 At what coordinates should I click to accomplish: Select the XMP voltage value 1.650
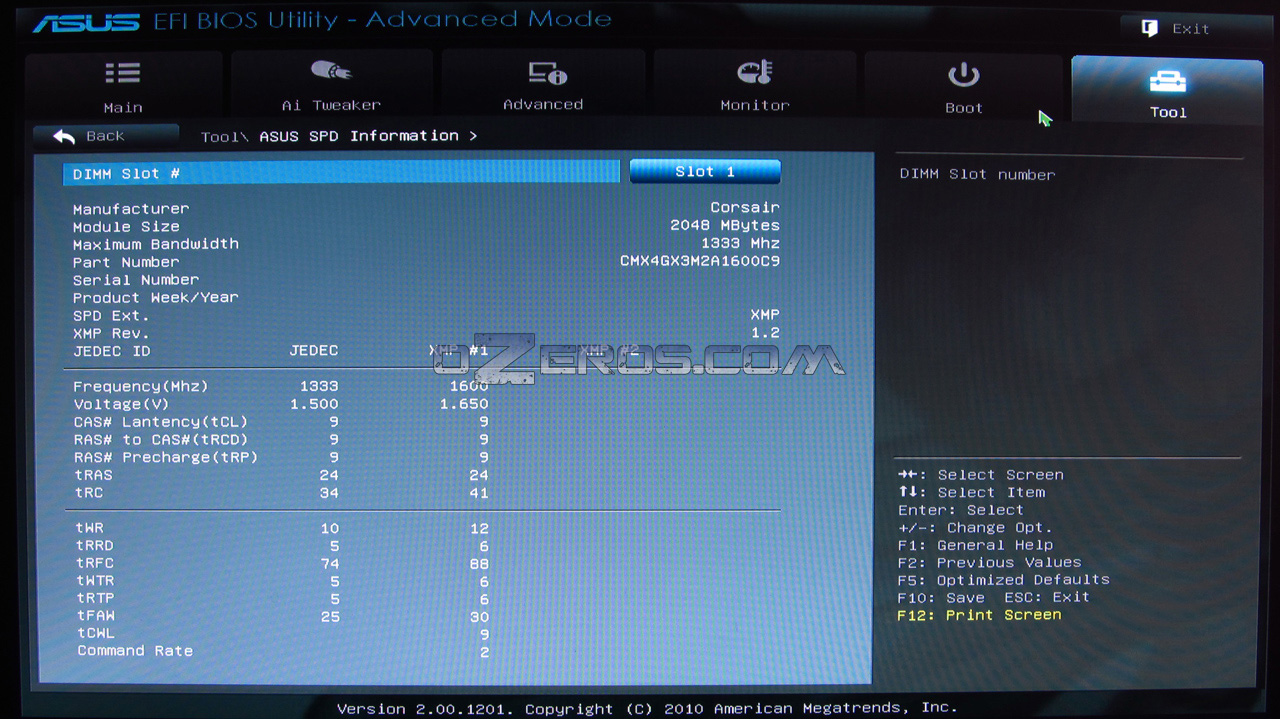[464, 404]
